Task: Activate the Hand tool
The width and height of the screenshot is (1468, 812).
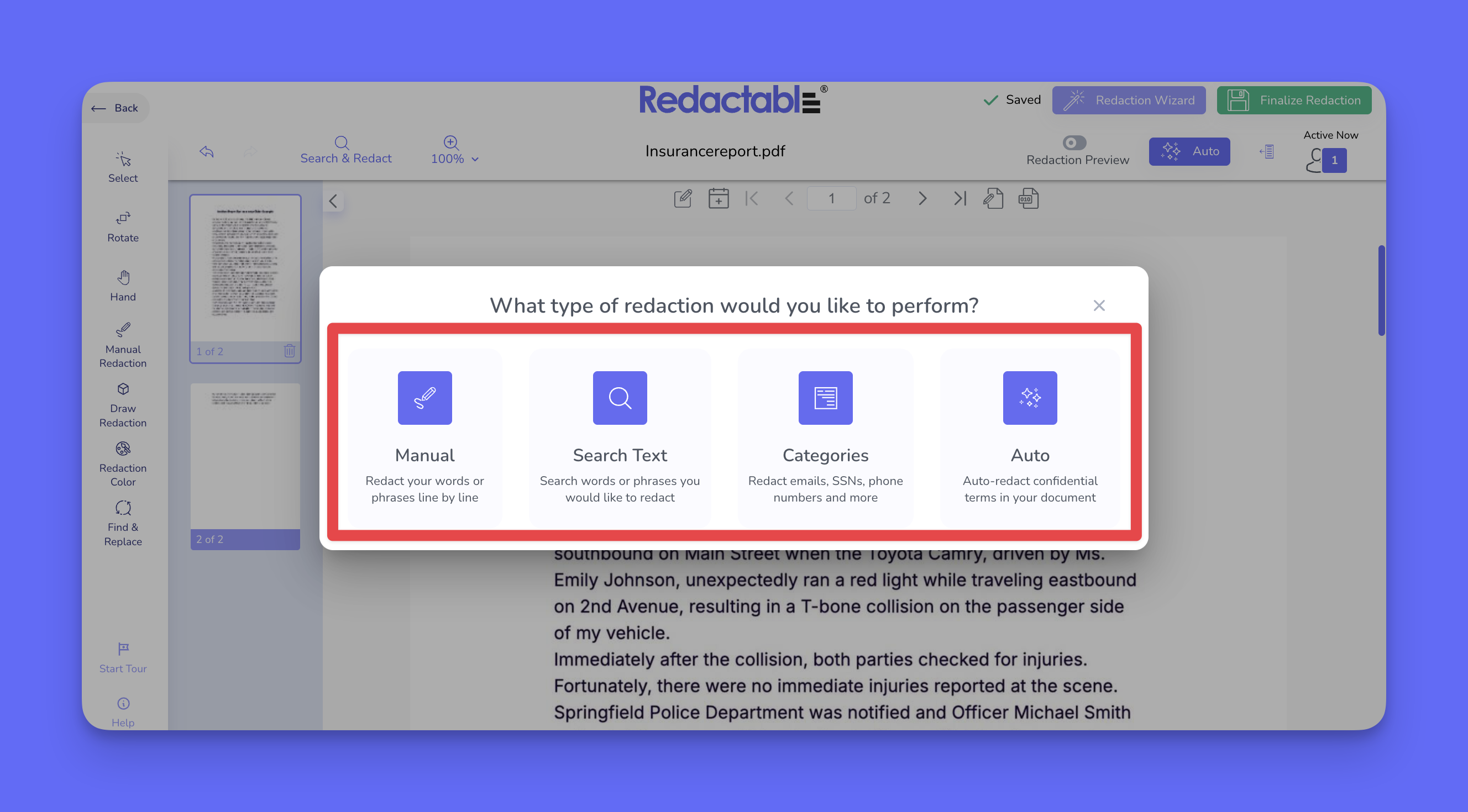Action: (x=123, y=285)
